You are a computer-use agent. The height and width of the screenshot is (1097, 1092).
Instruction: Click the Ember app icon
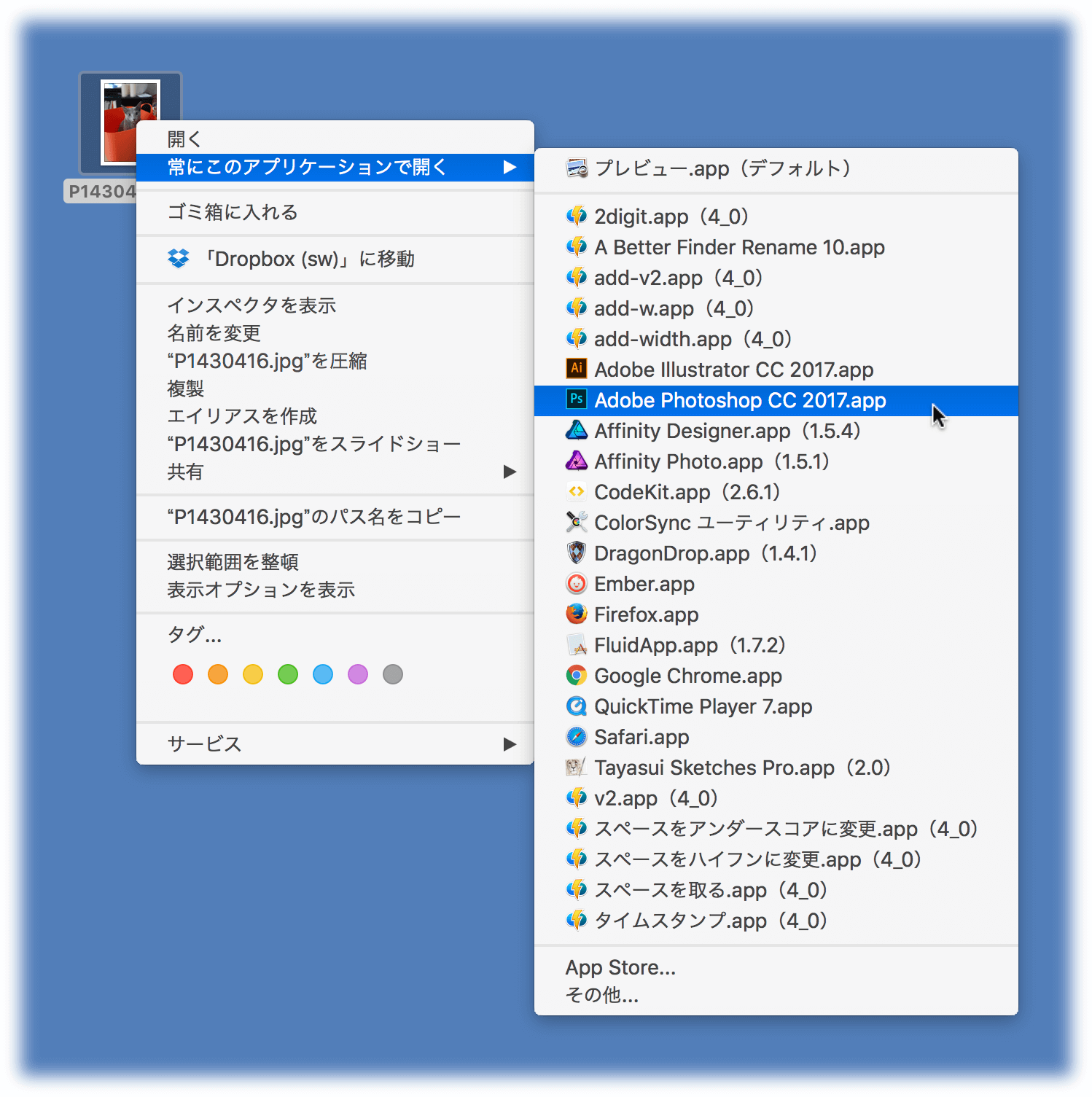[x=577, y=583]
